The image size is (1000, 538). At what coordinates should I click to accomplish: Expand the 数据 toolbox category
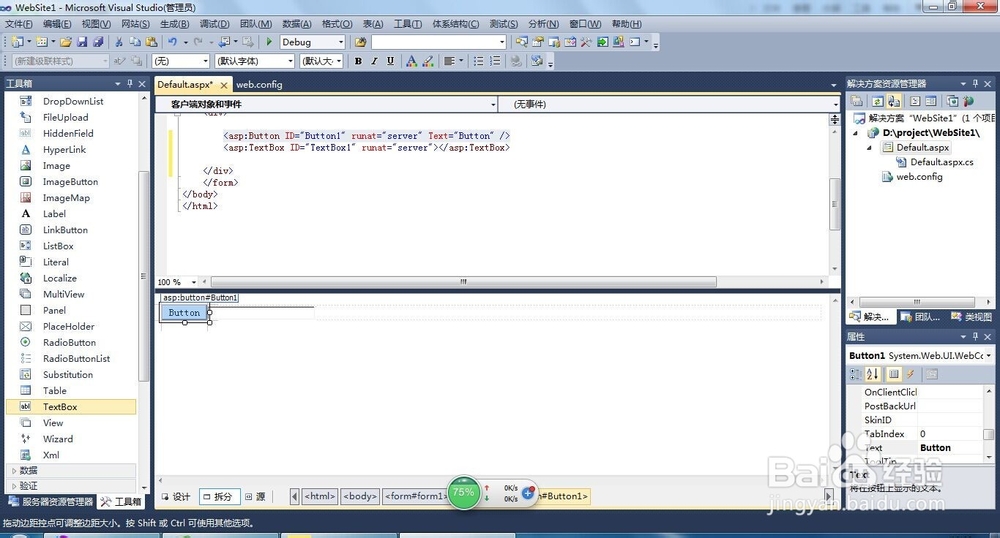point(14,470)
